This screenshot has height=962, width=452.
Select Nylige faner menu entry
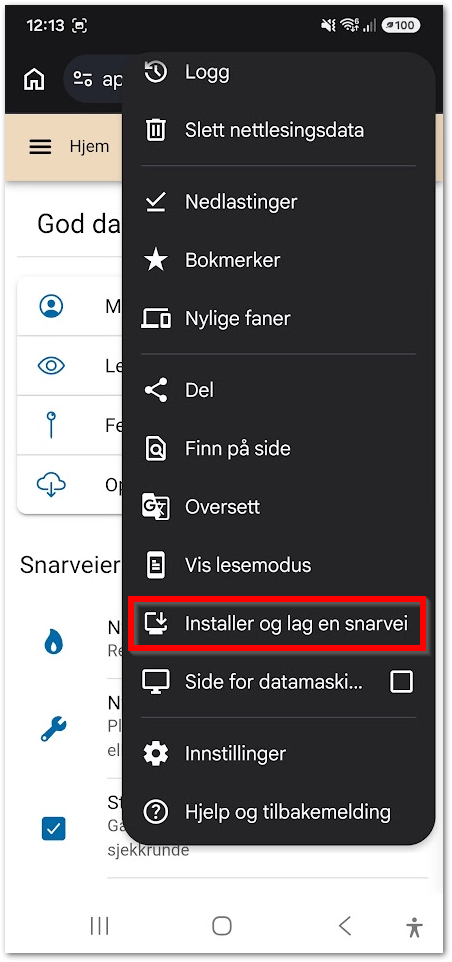[279, 318]
